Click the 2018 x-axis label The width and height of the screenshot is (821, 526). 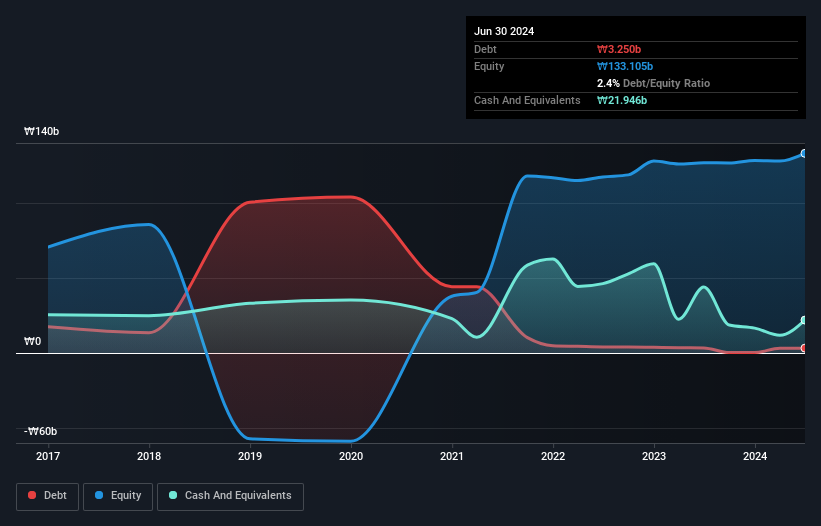(x=149, y=456)
